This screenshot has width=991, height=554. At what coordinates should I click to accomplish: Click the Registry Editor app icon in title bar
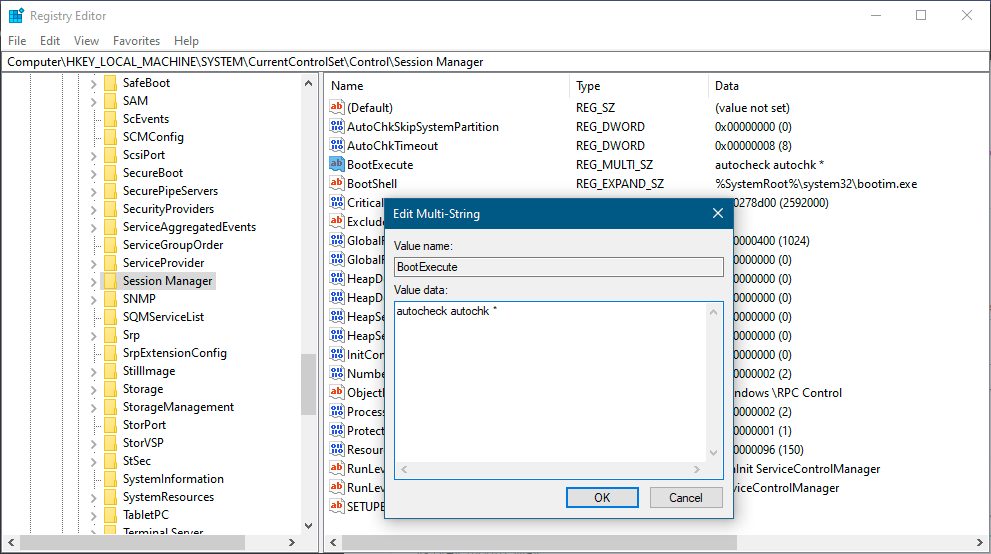coord(16,15)
